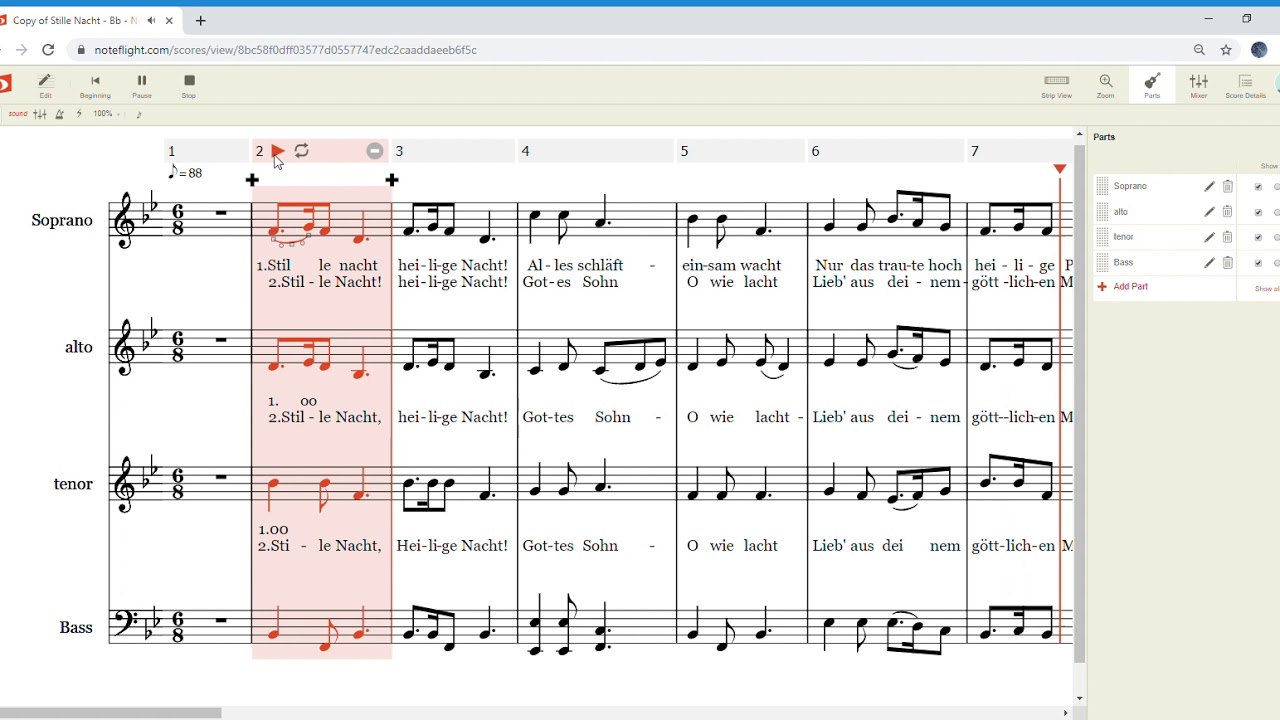Edit the Soprano part with the pencil icon
Viewport: 1280px width, 720px height.
[x=1209, y=186]
